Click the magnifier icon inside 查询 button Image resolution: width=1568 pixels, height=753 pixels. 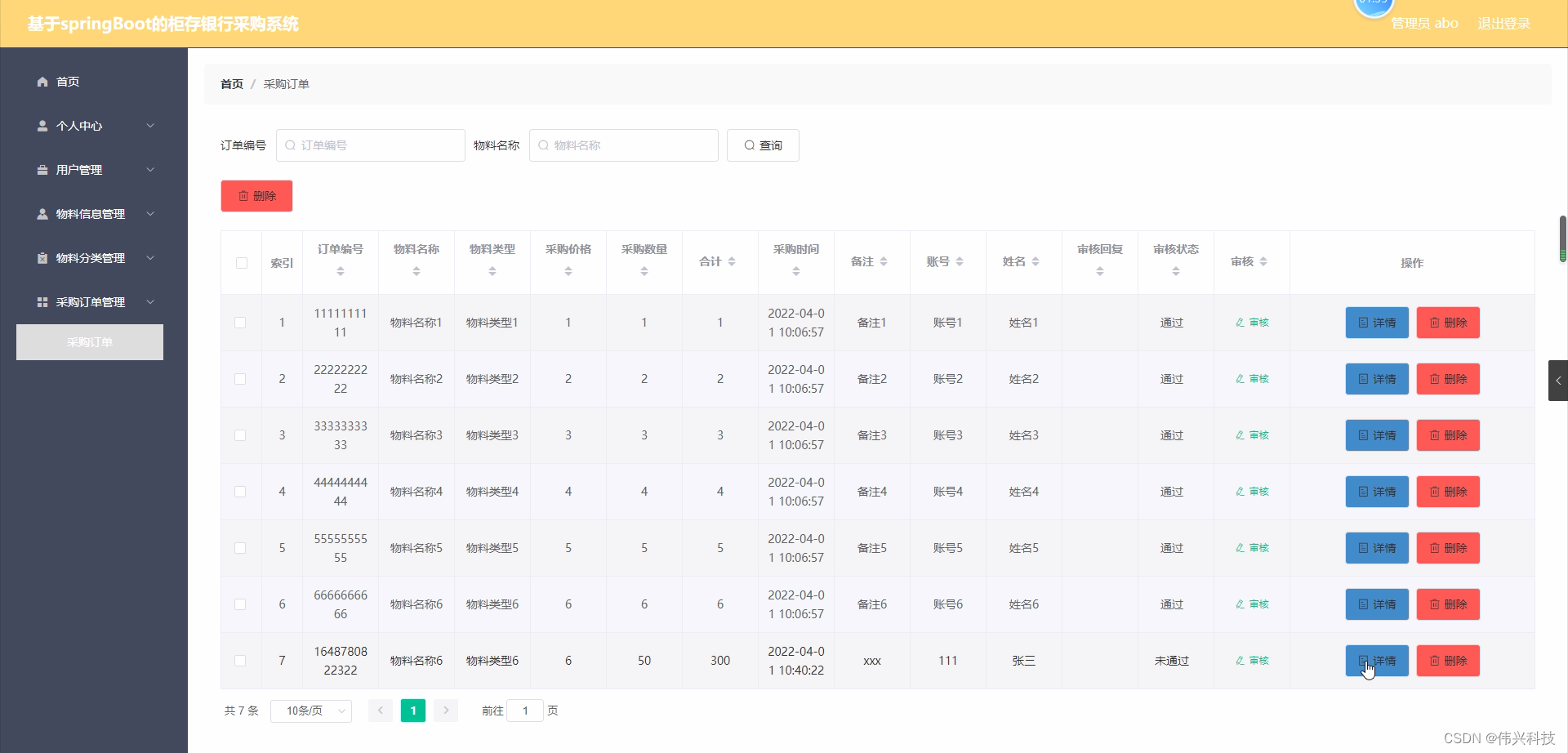[750, 145]
